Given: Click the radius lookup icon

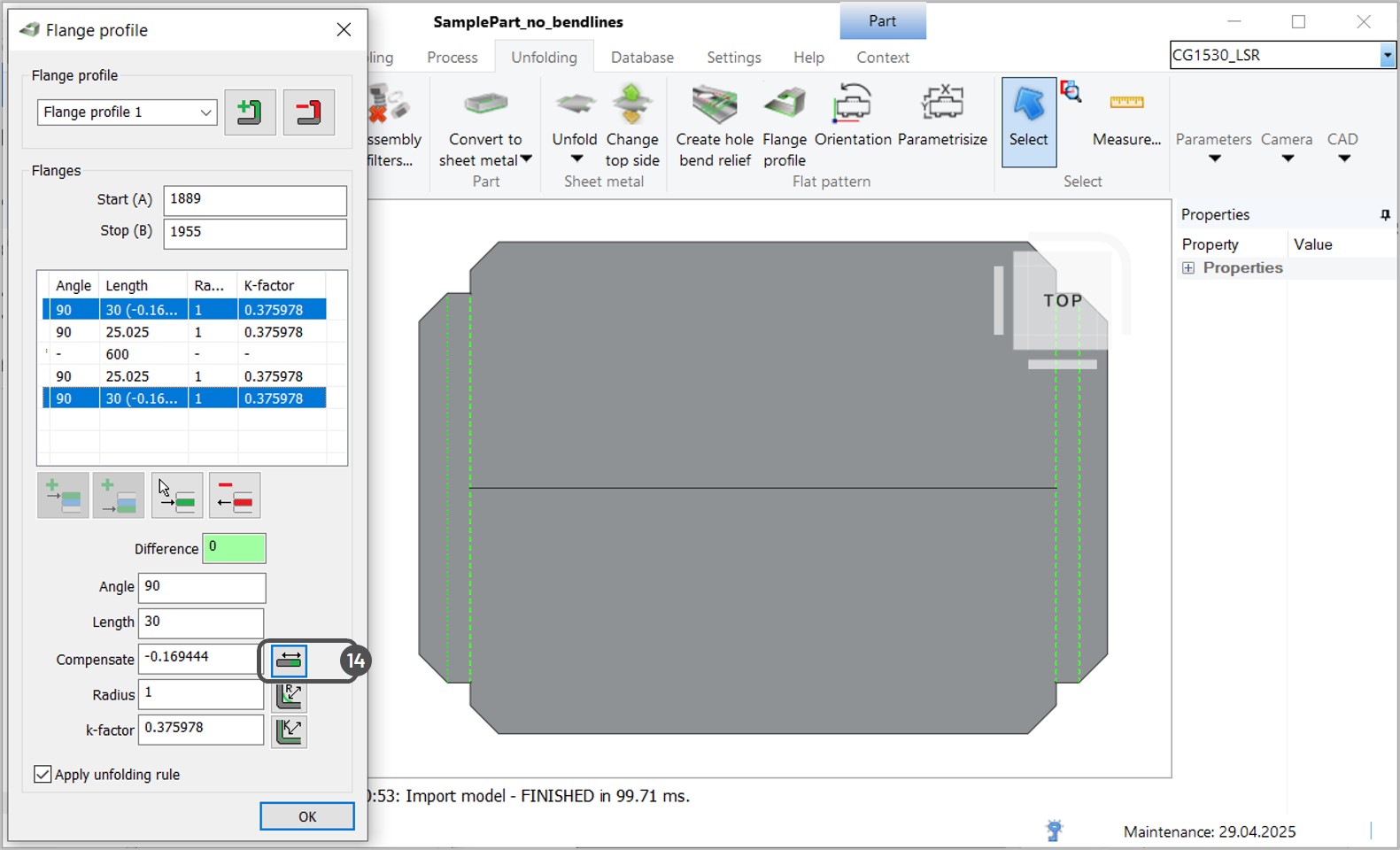Looking at the screenshot, I should coord(289,696).
